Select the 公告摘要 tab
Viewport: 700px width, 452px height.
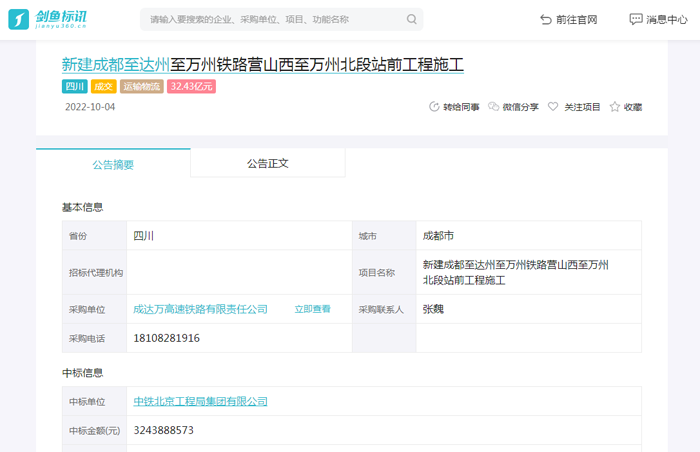[x=113, y=164]
